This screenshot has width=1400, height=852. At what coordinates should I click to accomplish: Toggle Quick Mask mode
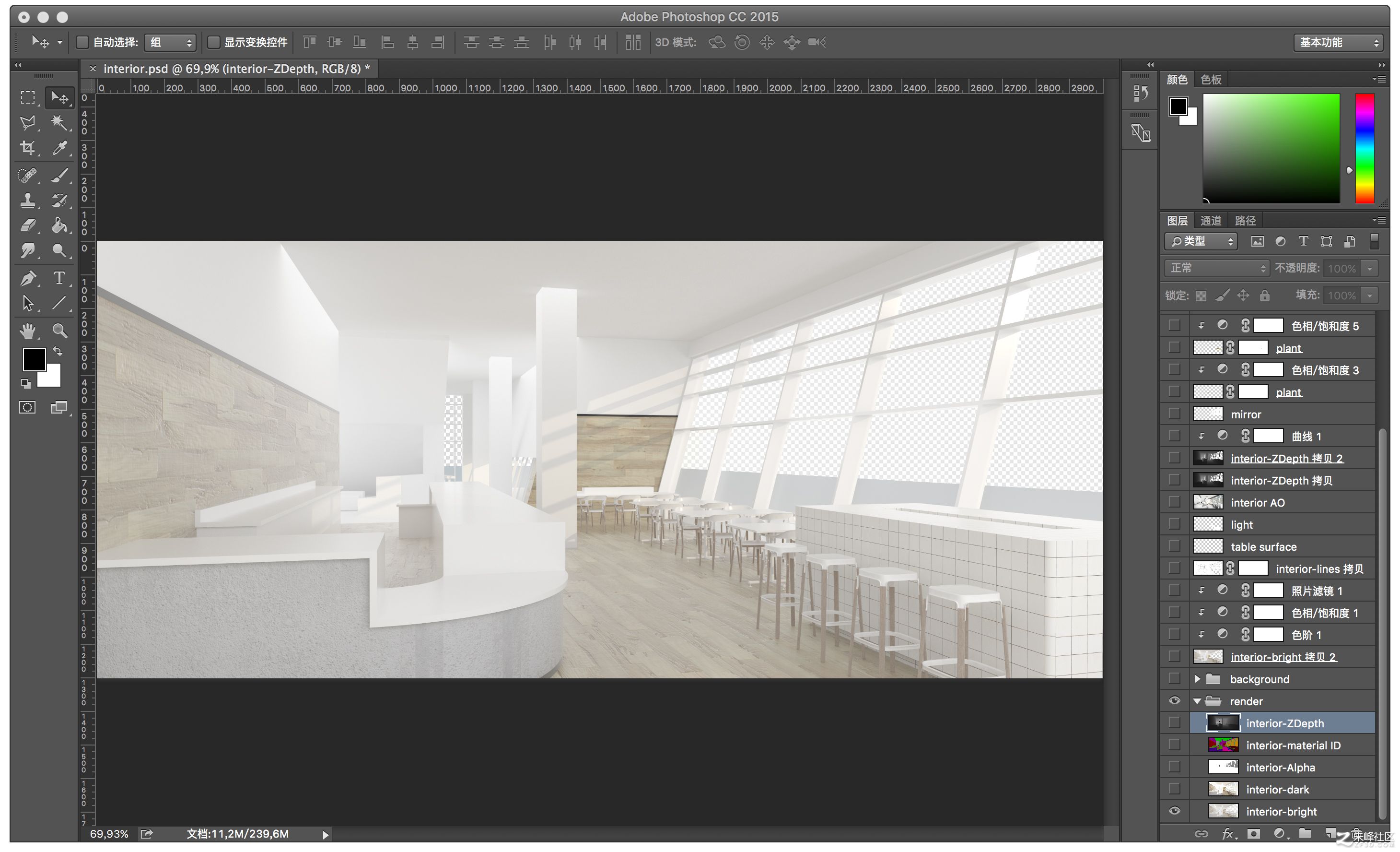click(x=27, y=407)
